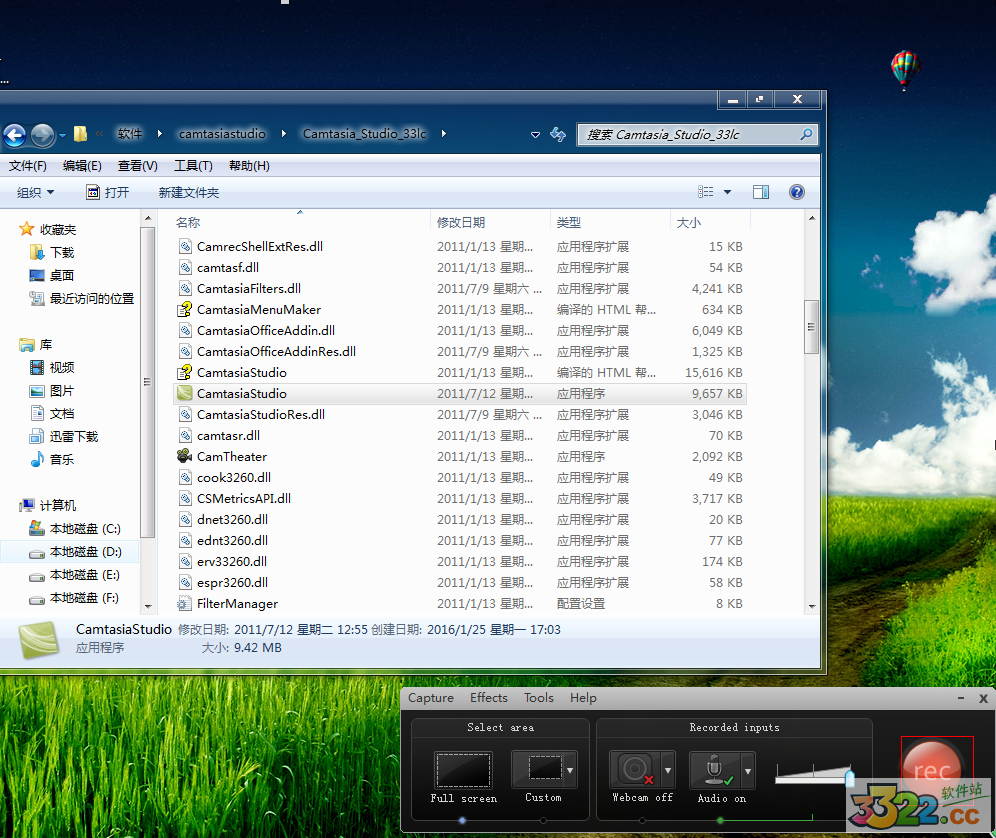Open the recorder Effects menu
Image resolution: width=996 pixels, height=838 pixels.
click(x=488, y=698)
